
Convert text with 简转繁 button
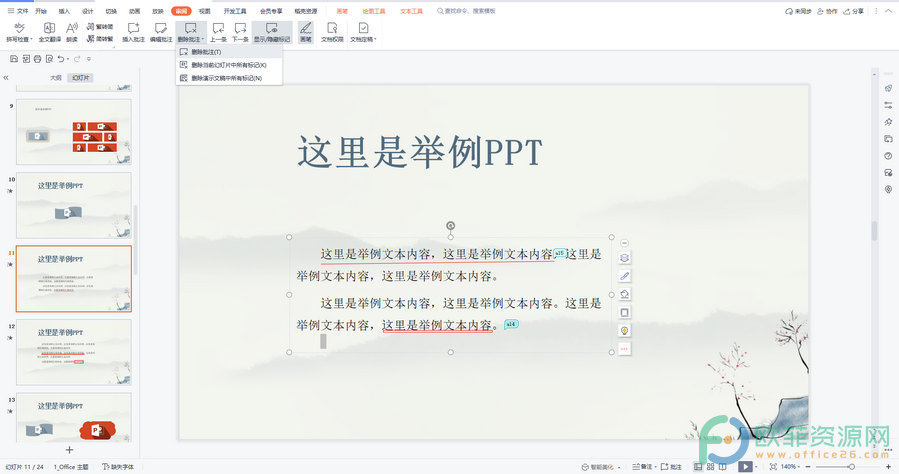pos(100,39)
